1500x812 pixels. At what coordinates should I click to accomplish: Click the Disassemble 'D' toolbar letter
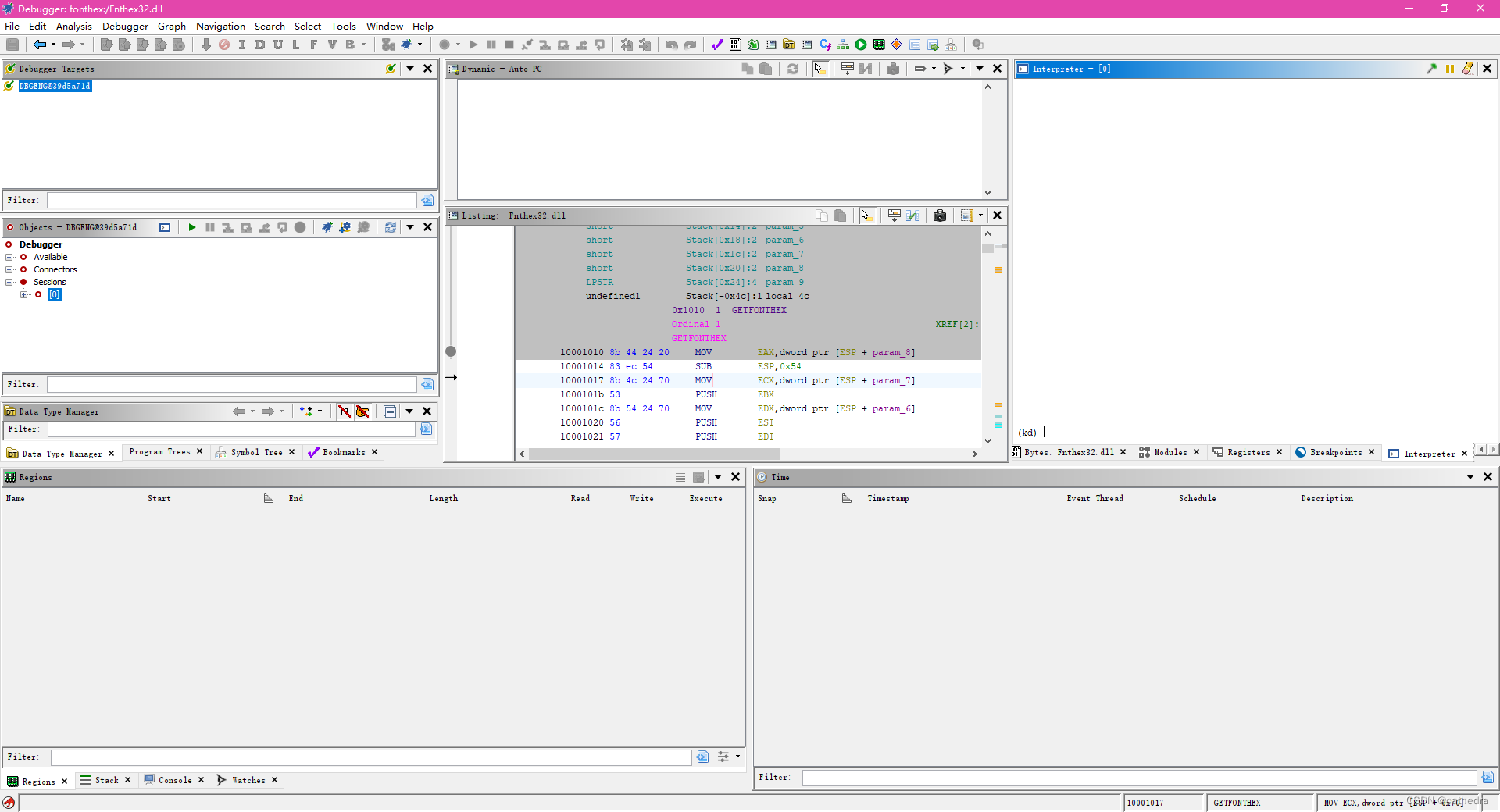(x=260, y=45)
